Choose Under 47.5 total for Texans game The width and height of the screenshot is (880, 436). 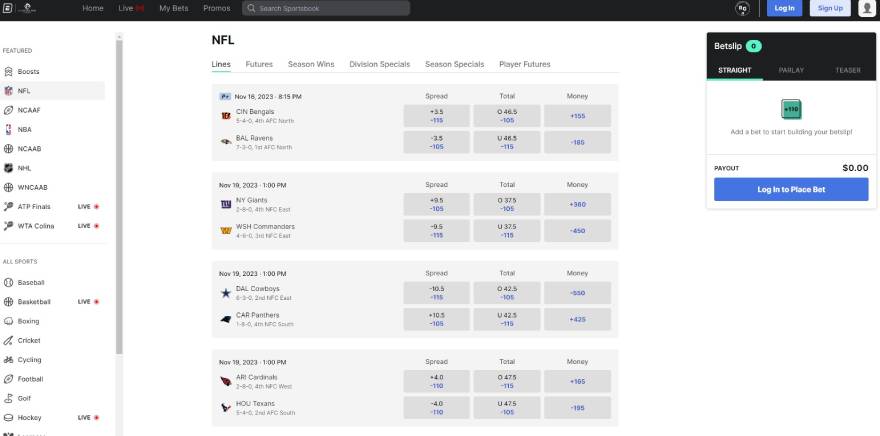tap(507, 408)
